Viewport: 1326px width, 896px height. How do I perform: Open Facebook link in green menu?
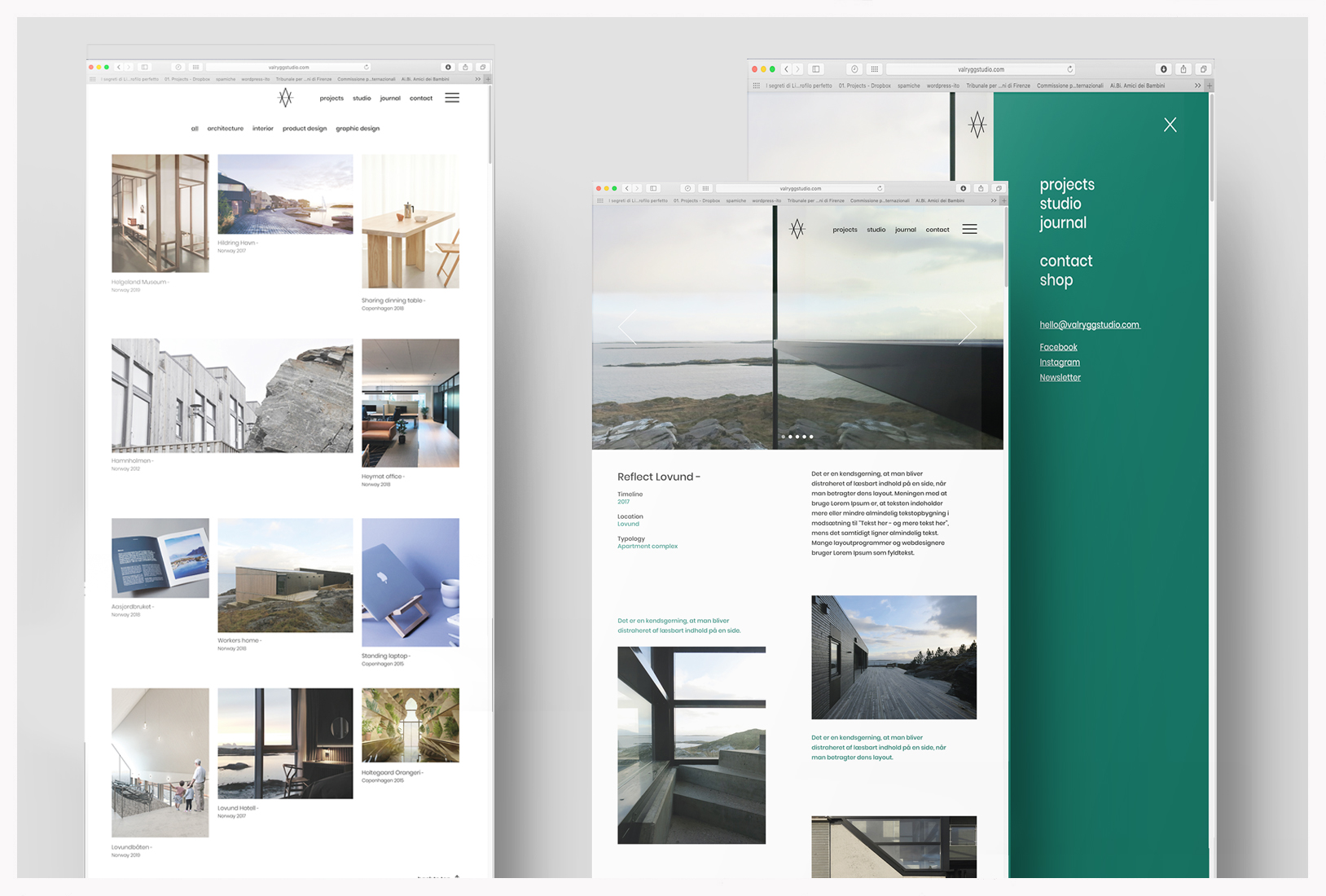1058,347
